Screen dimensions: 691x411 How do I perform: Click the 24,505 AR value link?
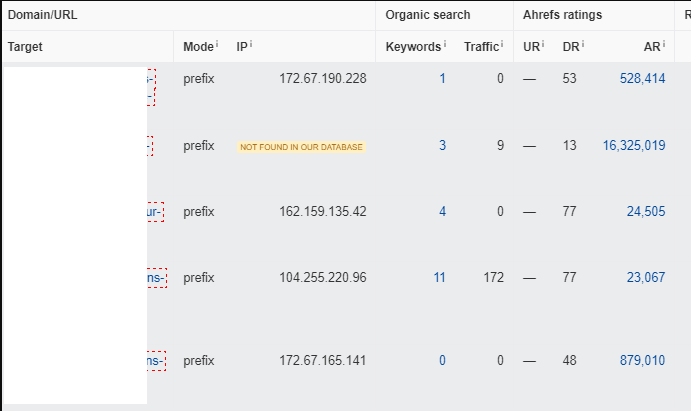click(x=646, y=211)
